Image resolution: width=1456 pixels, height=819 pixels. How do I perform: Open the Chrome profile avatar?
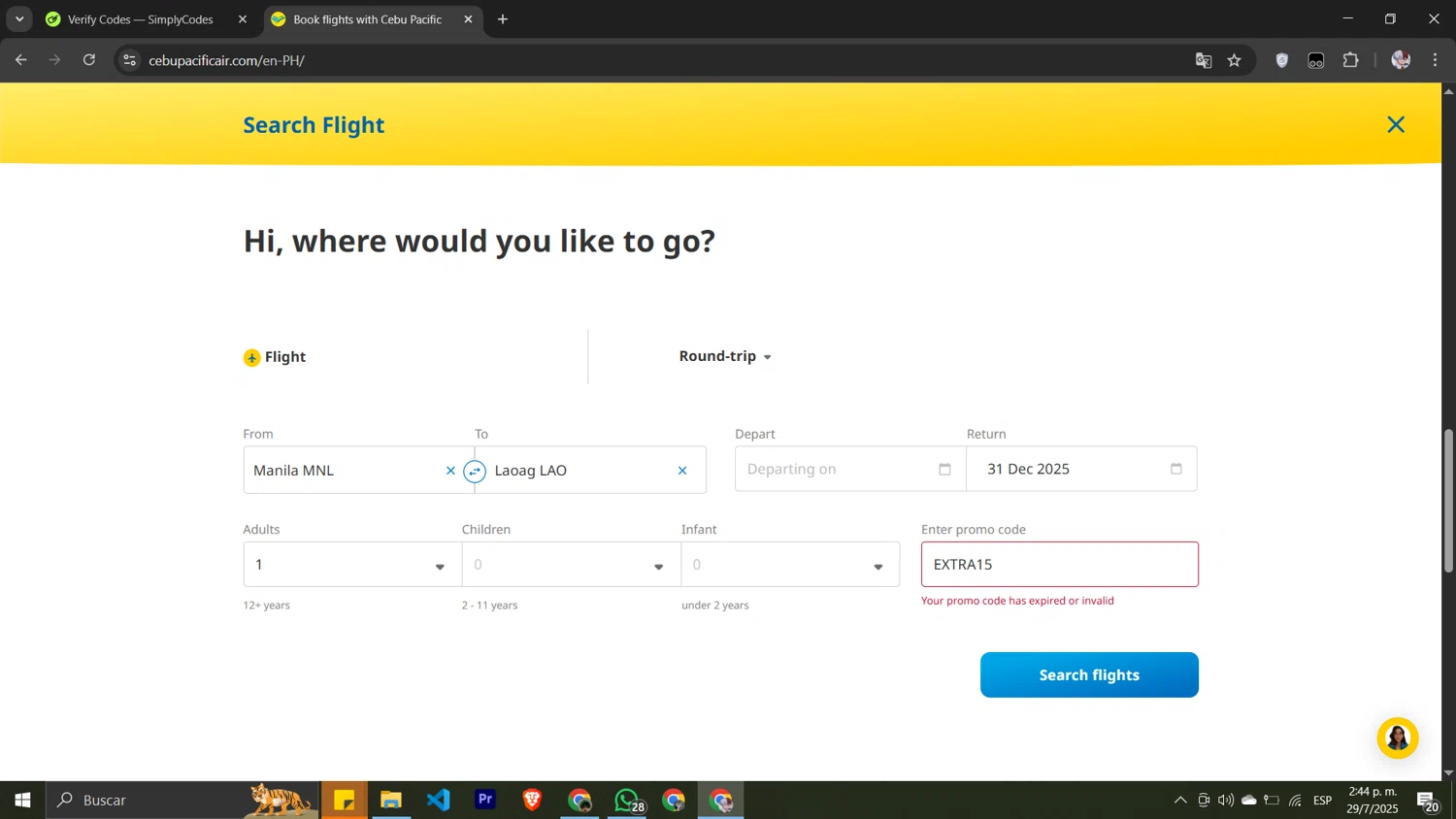click(1401, 60)
